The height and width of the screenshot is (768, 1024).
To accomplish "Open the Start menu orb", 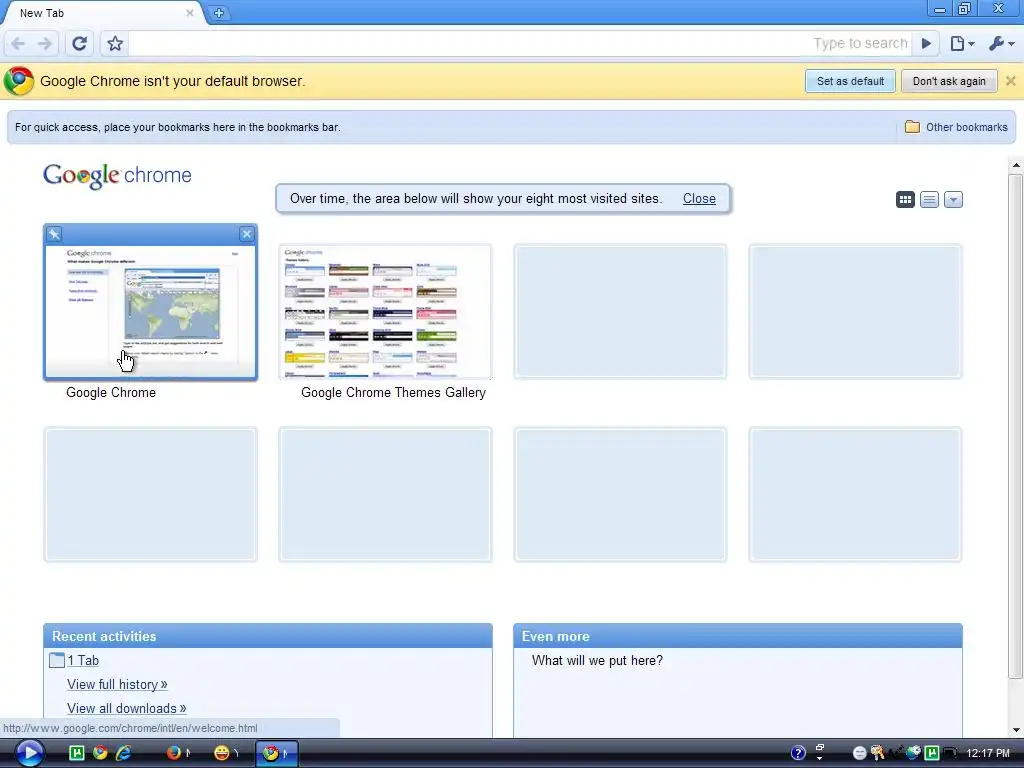I will tap(29, 753).
